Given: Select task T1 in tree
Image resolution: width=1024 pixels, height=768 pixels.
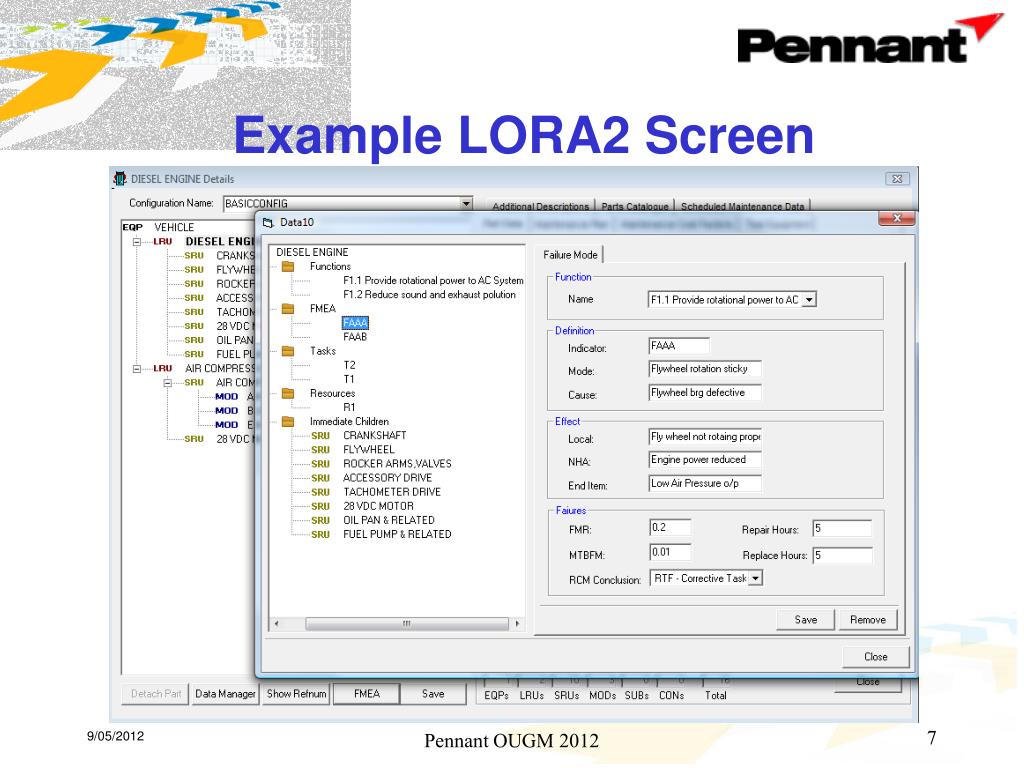Looking at the screenshot, I should tap(349, 379).
